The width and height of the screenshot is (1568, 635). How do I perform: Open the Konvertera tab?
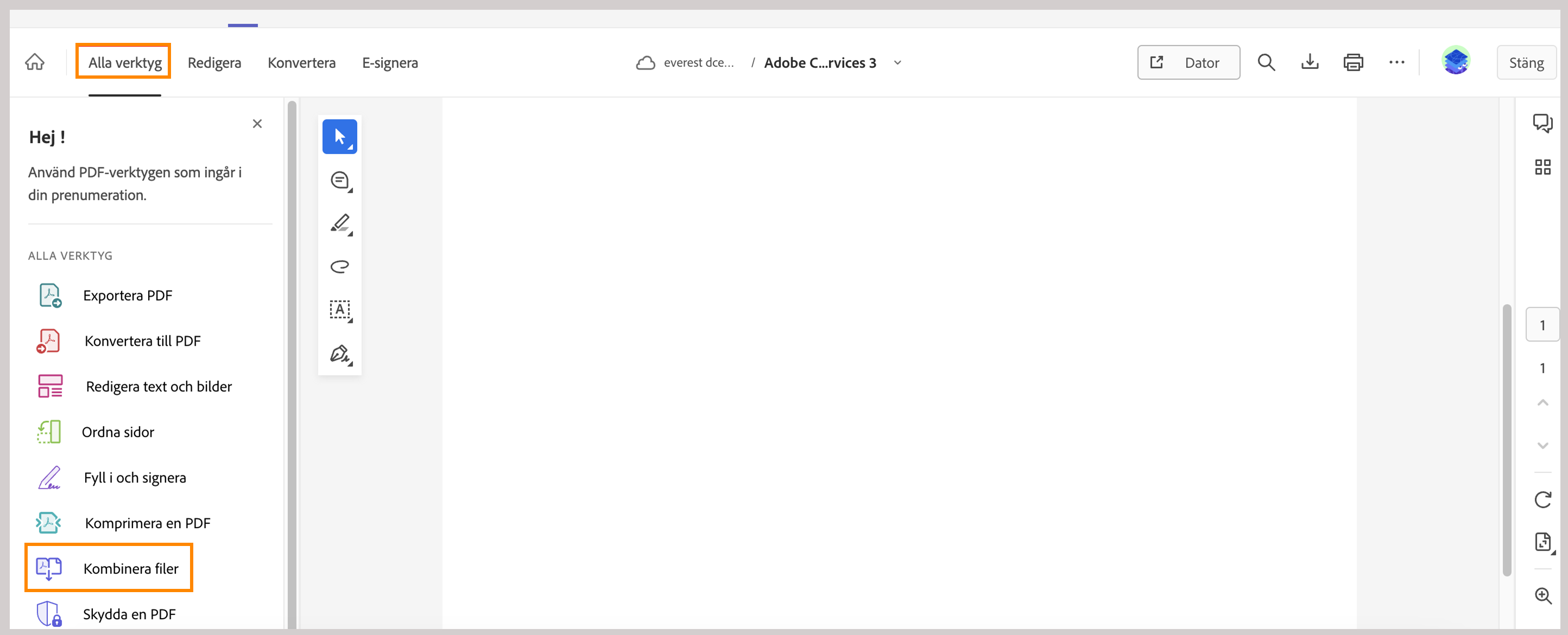[301, 62]
